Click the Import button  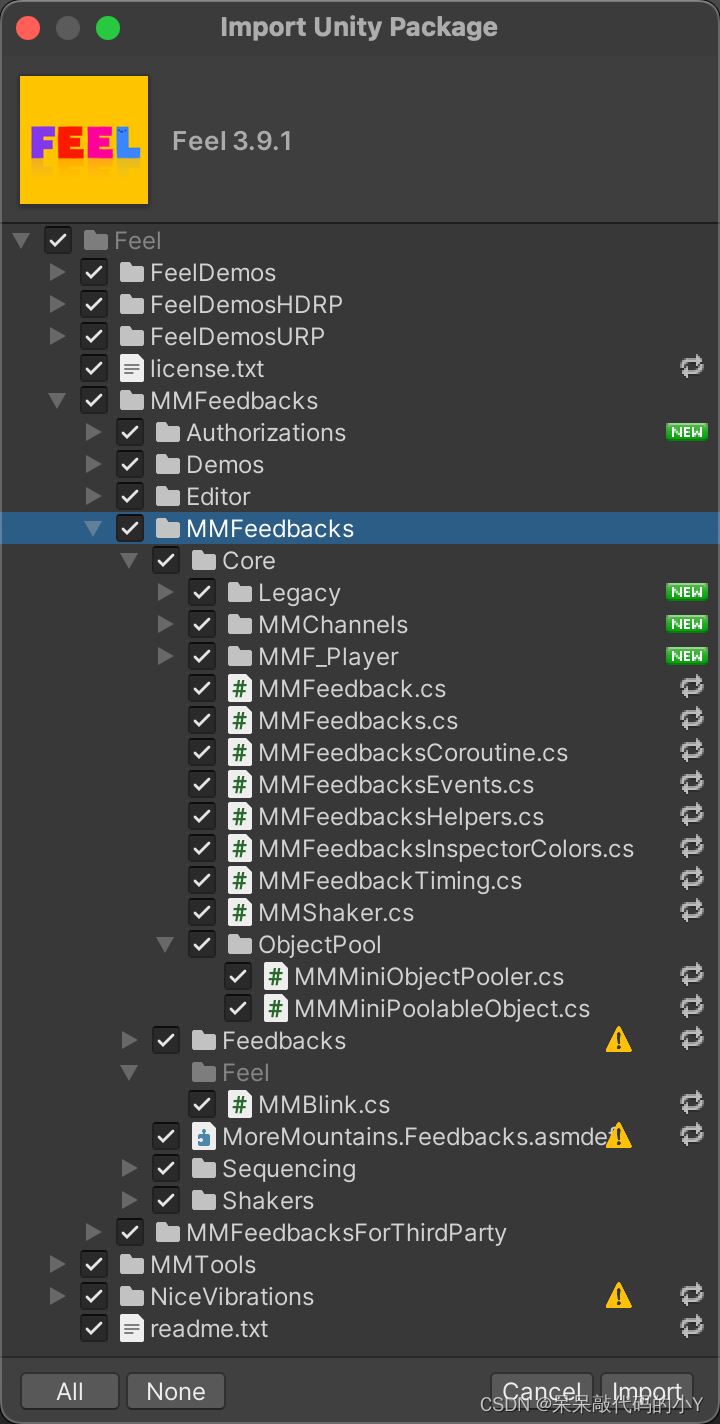point(647,1391)
